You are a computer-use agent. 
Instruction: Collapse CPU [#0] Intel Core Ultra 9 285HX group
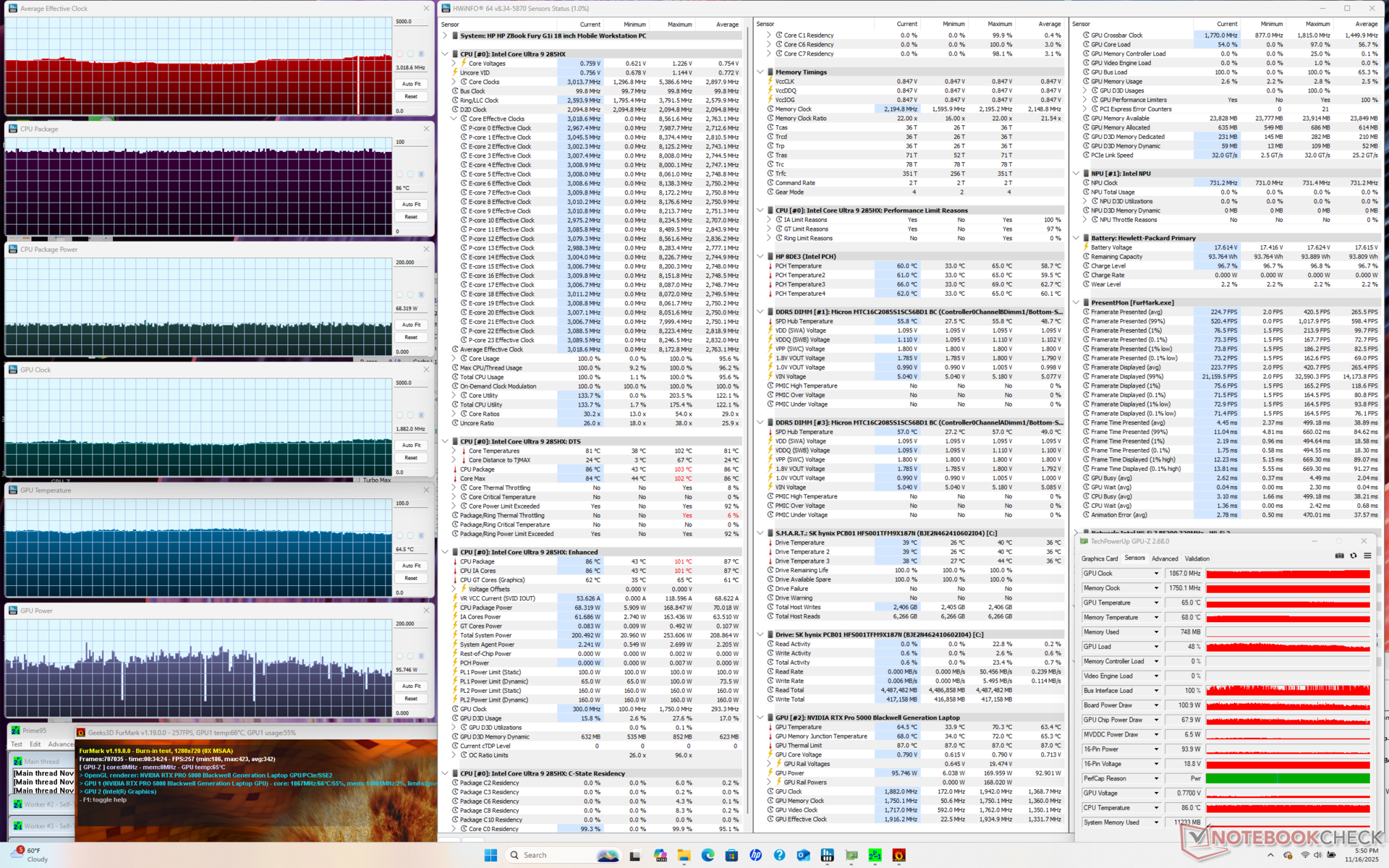coord(445,54)
